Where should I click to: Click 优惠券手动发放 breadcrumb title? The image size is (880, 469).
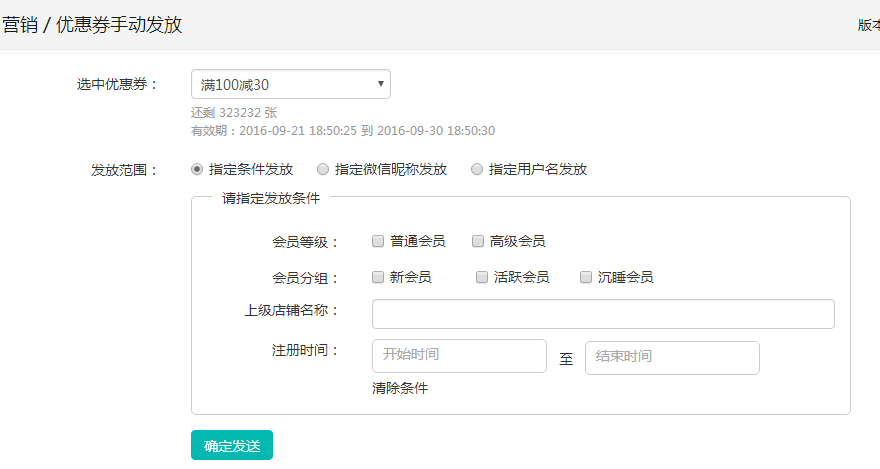point(119,25)
